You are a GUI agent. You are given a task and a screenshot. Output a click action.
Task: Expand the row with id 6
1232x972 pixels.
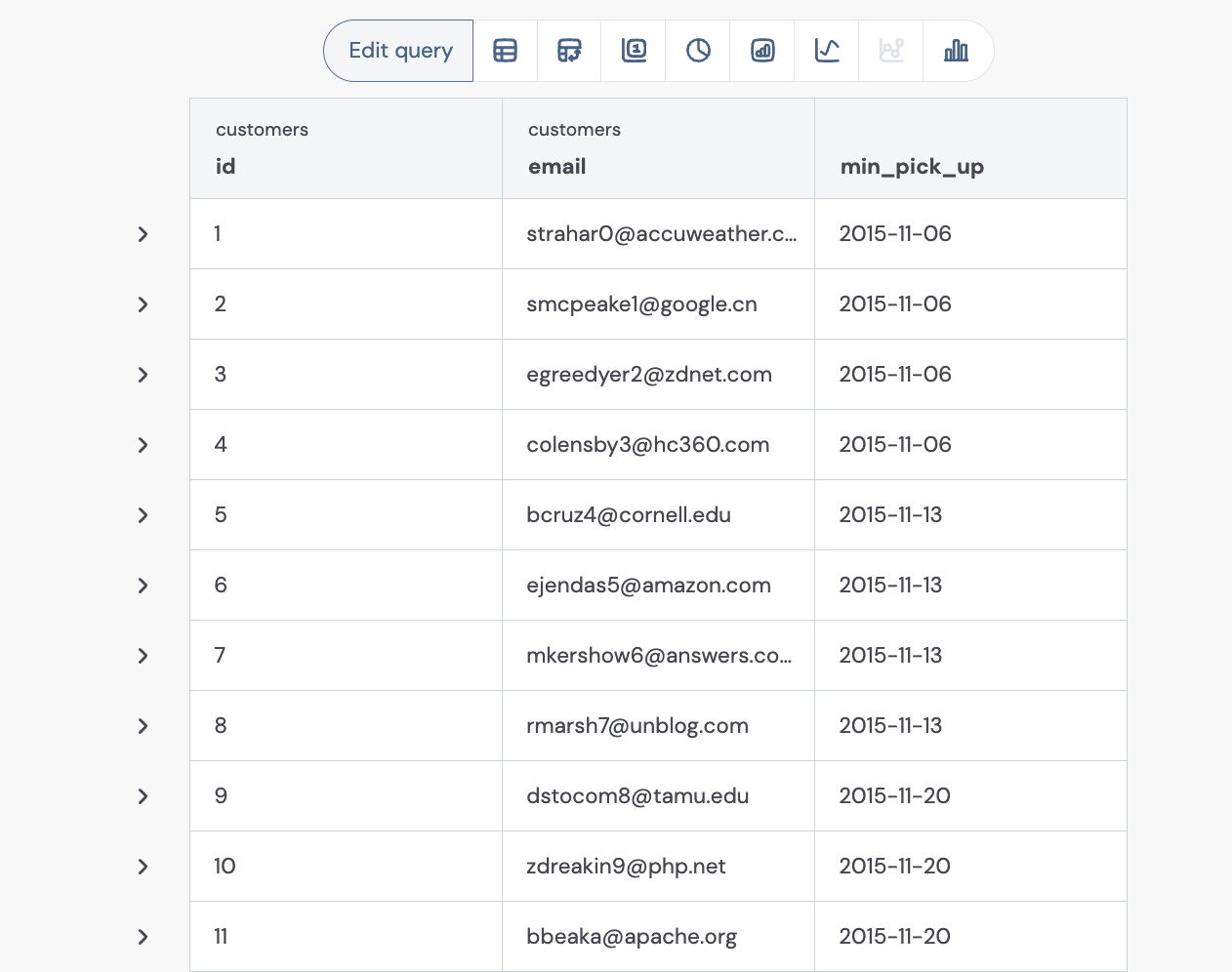144,586
